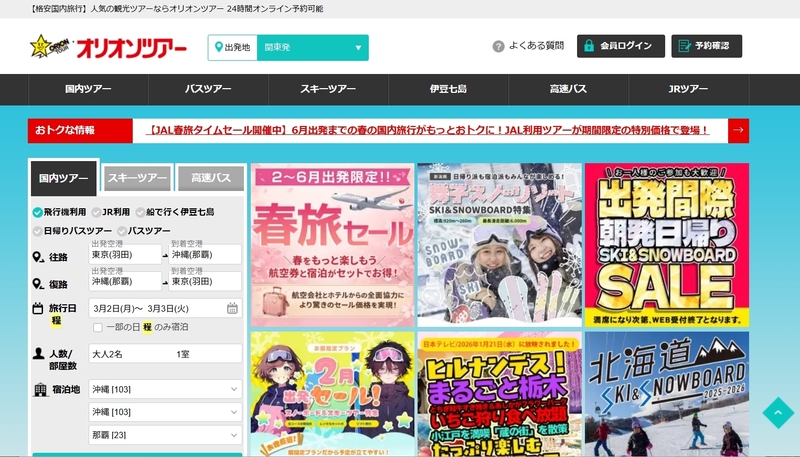Screen dimensions: 800x457
Task: Open the 往路 departure airport 東京(羽田) selector
Action: coord(125,255)
